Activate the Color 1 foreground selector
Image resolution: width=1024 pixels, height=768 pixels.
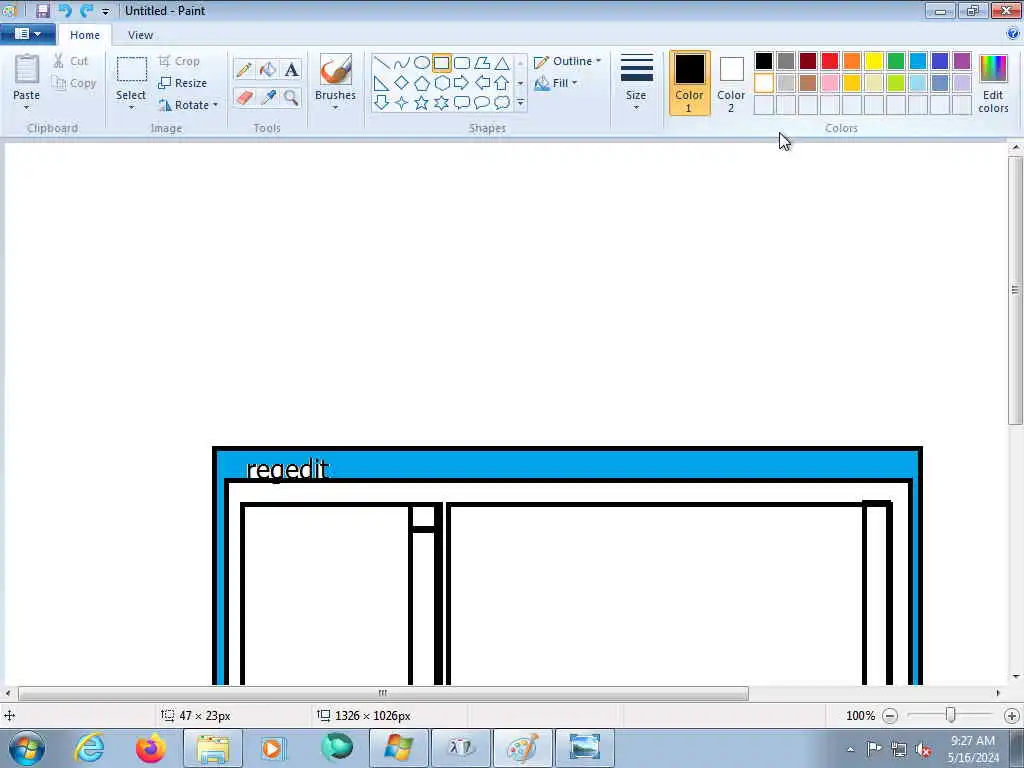coord(690,83)
